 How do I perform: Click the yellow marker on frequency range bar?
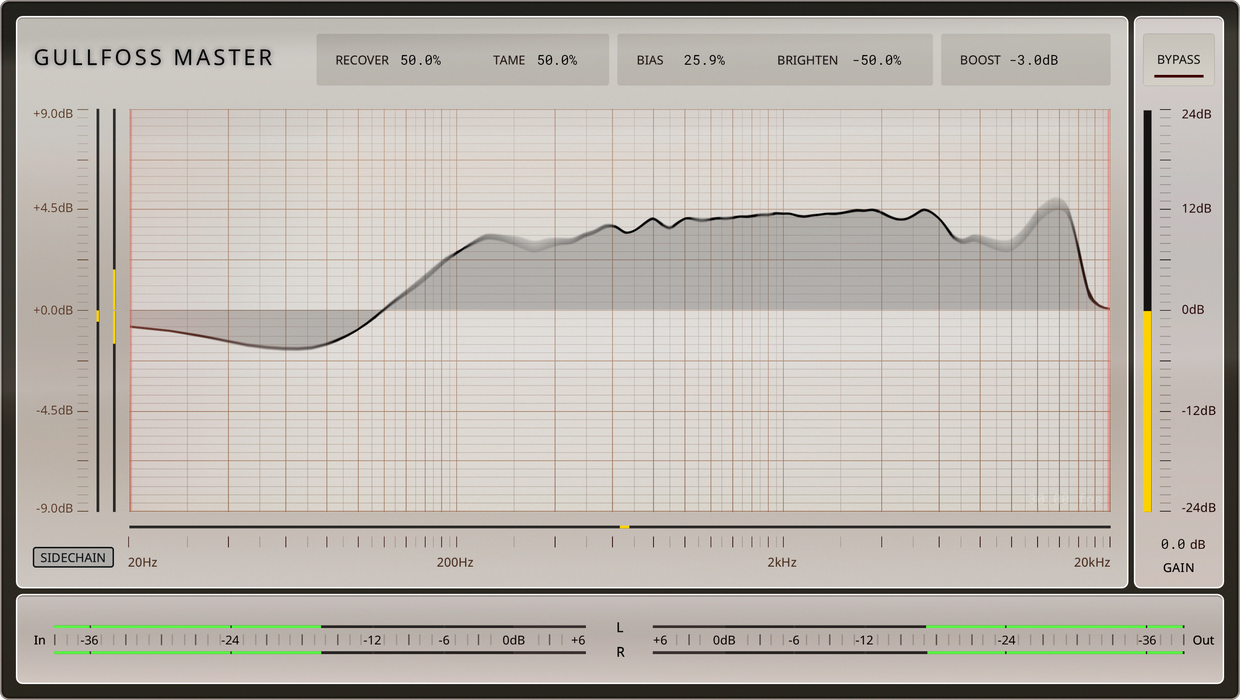624,527
